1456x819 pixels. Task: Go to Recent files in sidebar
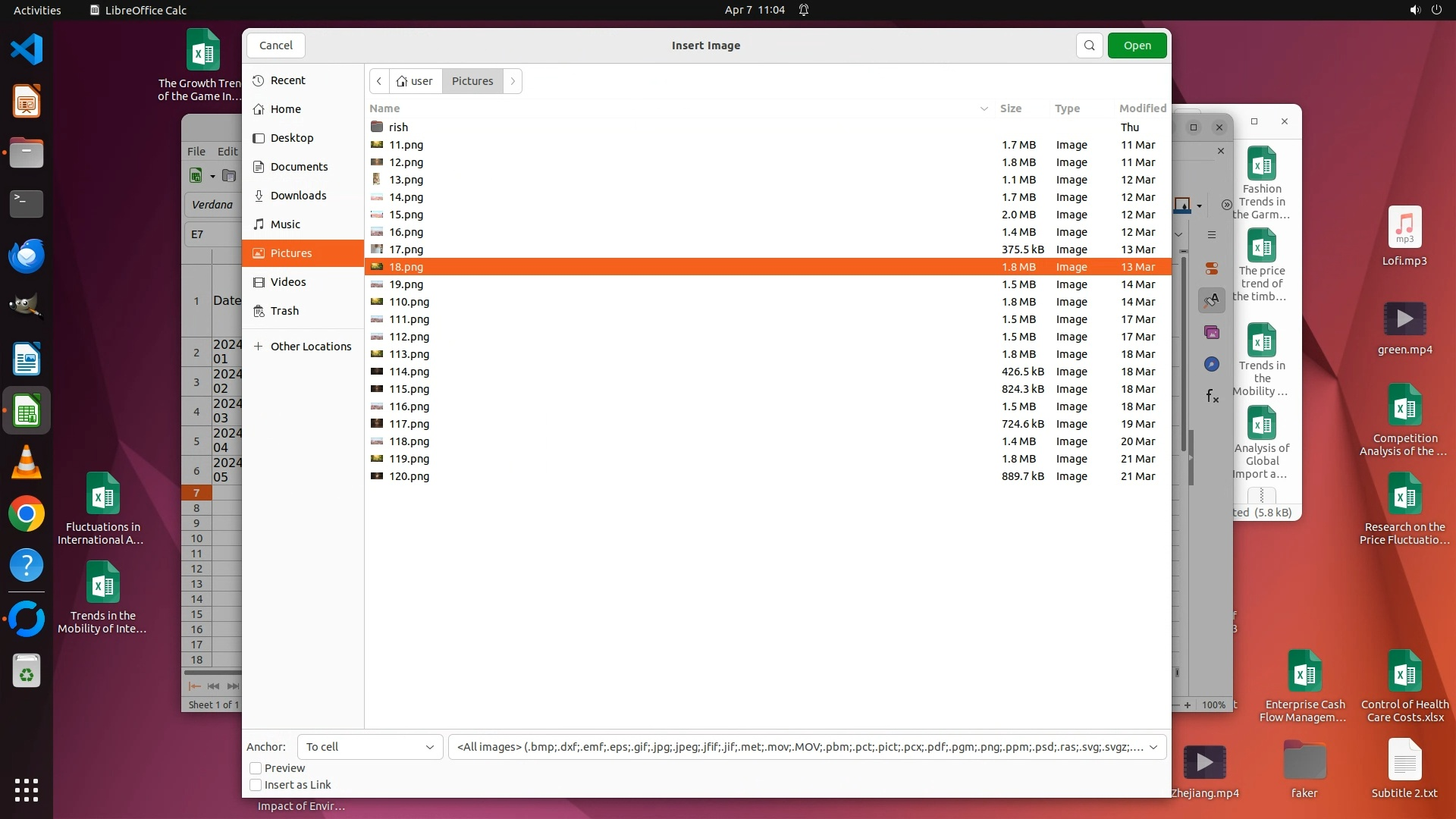pyautogui.click(x=287, y=80)
